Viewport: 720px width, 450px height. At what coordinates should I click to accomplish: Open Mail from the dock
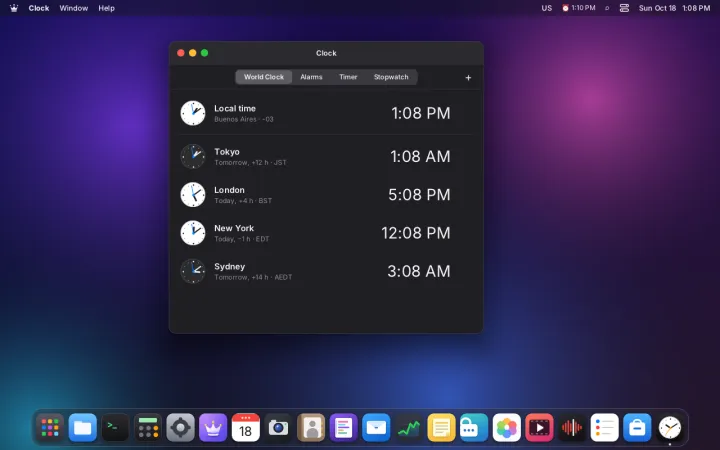click(376, 428)
